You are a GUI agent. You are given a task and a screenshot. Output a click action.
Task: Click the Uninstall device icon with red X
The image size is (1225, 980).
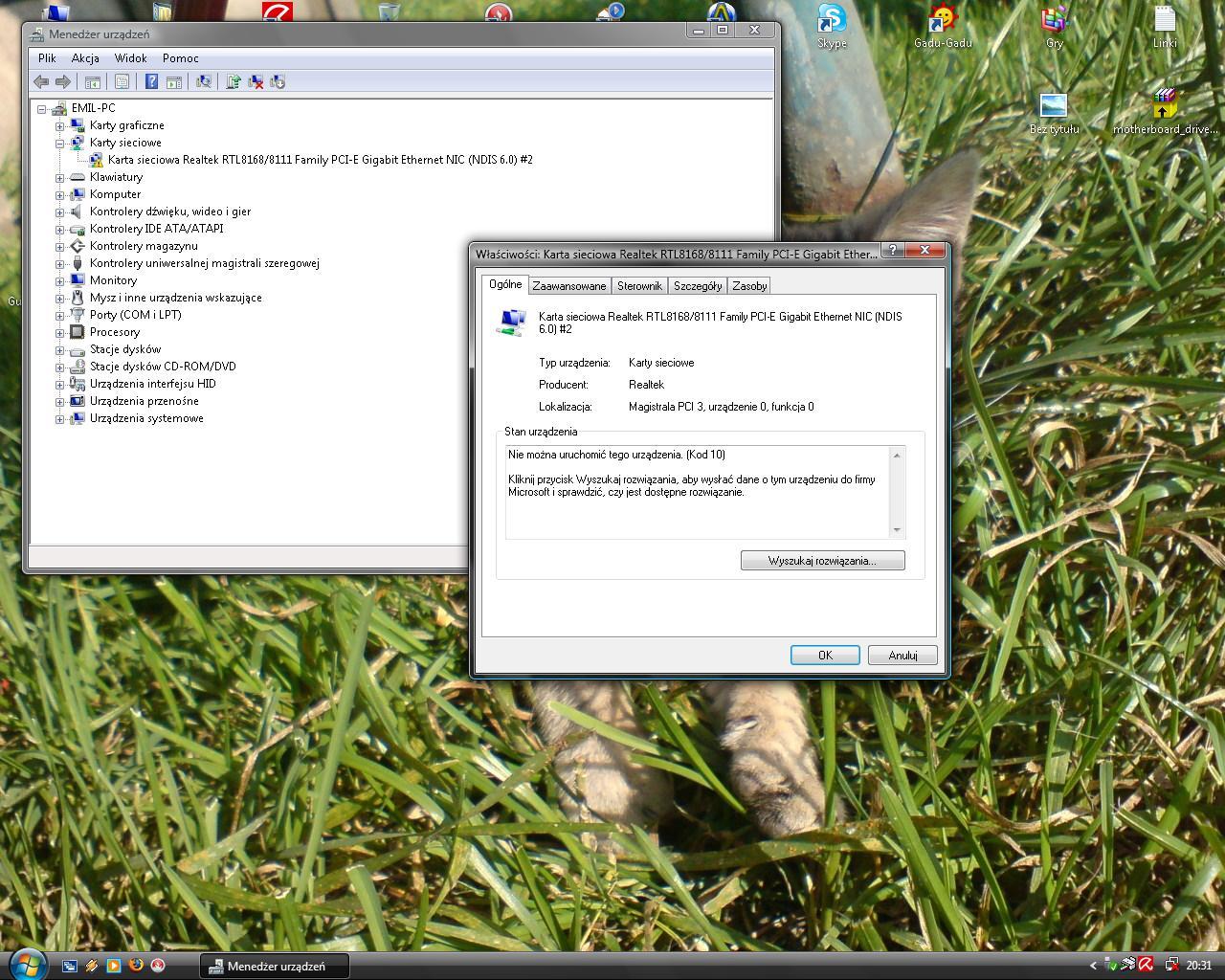point(256,82)
